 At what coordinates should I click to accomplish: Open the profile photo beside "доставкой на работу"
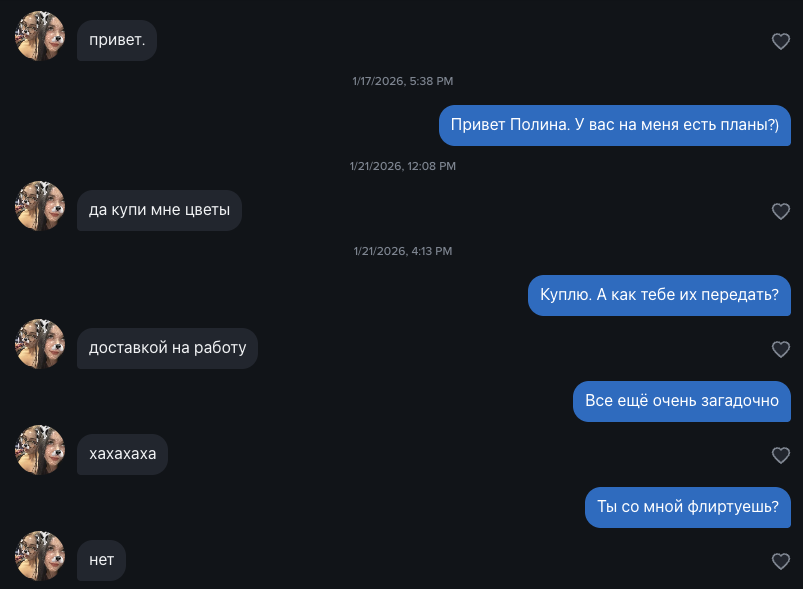click(40, 344)
